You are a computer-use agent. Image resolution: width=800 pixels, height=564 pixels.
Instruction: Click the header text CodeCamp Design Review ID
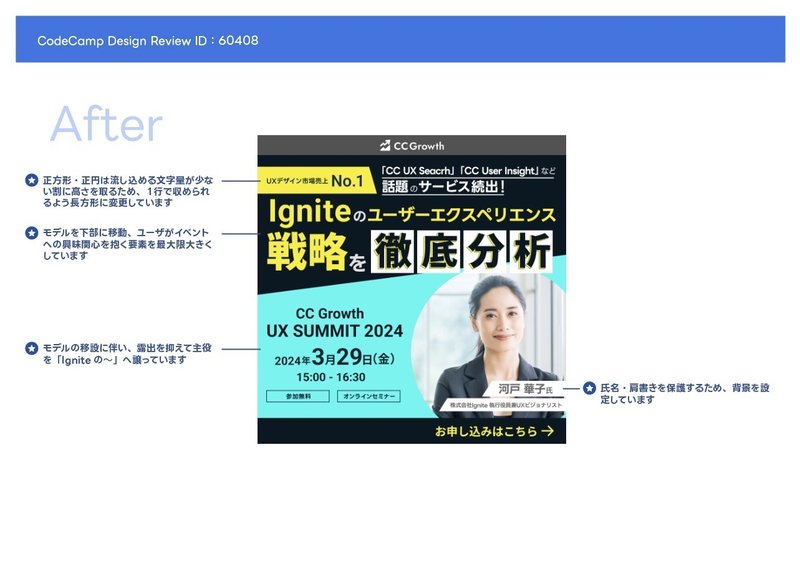click(148, 40)
